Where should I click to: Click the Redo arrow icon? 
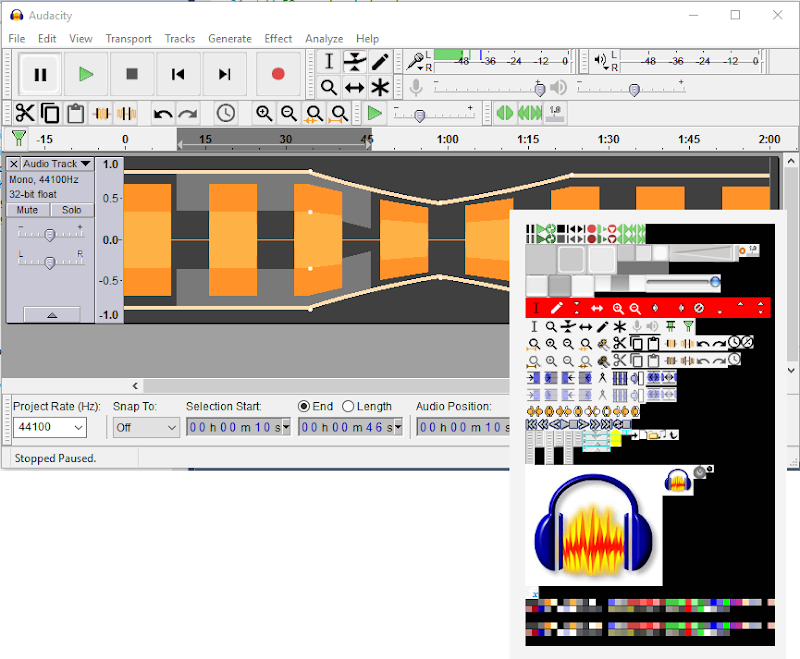[188, 113]
